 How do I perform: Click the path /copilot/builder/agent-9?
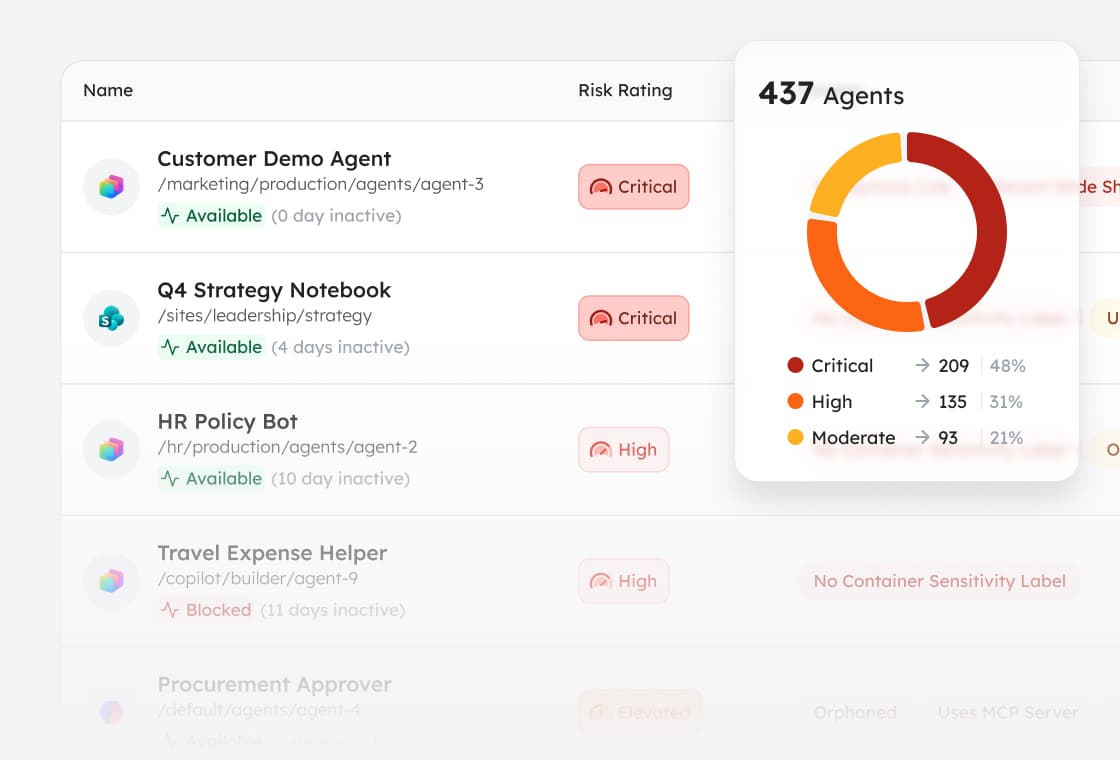point(258,579)
